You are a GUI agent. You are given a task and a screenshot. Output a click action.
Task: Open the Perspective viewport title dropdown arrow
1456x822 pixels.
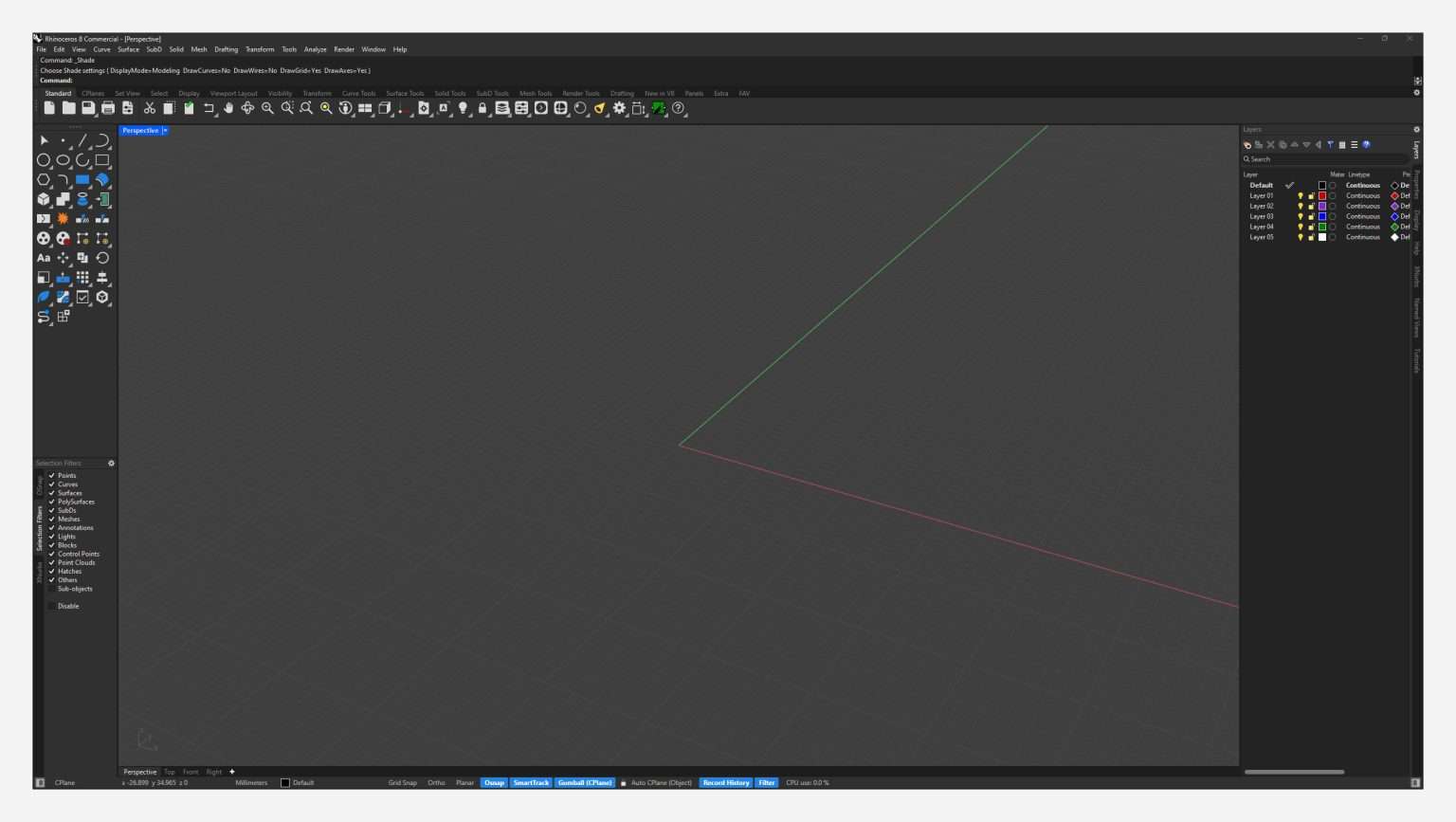[165, 131]
